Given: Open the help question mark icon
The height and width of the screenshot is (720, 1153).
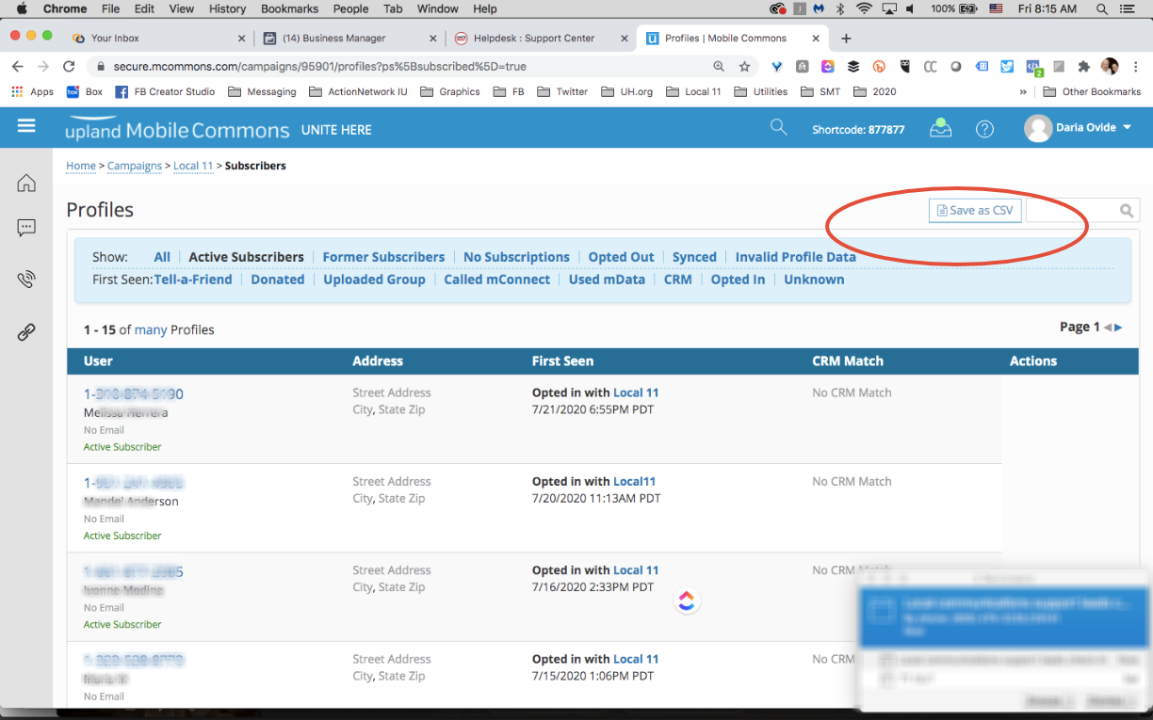Looking at the screenshot, I should click(985, 129).
